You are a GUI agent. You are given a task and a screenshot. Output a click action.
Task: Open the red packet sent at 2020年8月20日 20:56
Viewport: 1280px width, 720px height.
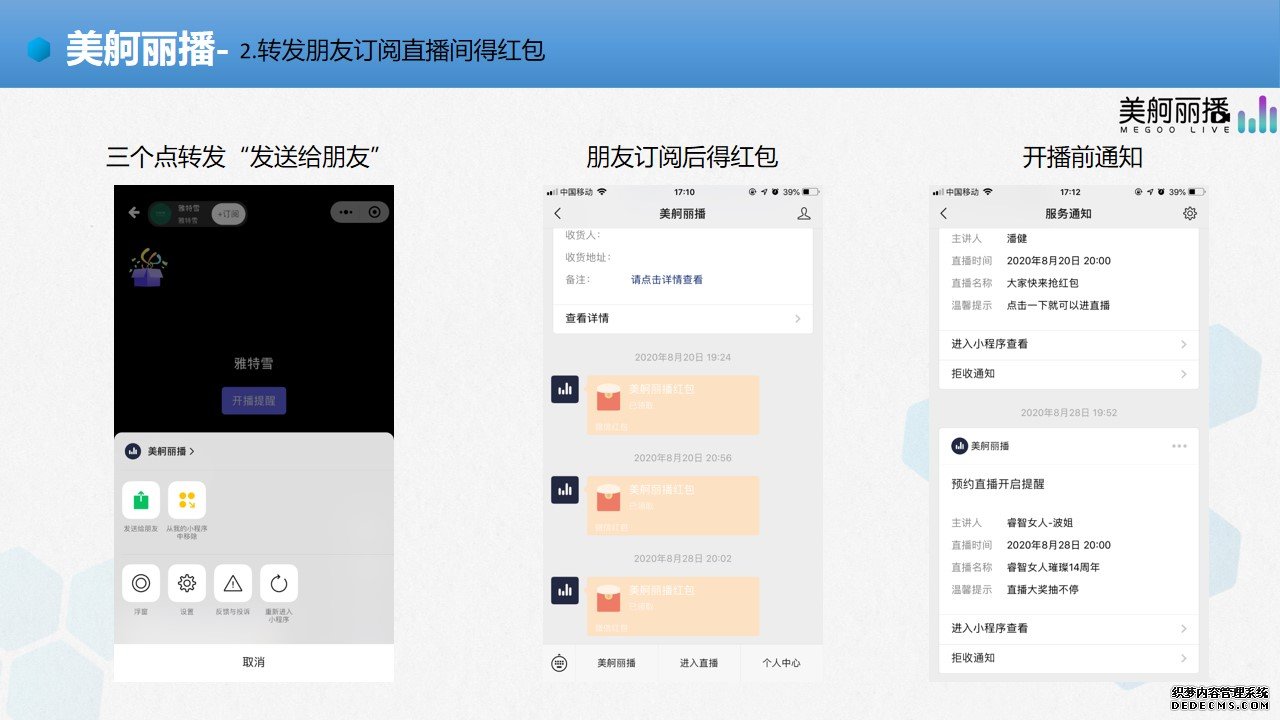pyautogui.click(x=673, y=505)
